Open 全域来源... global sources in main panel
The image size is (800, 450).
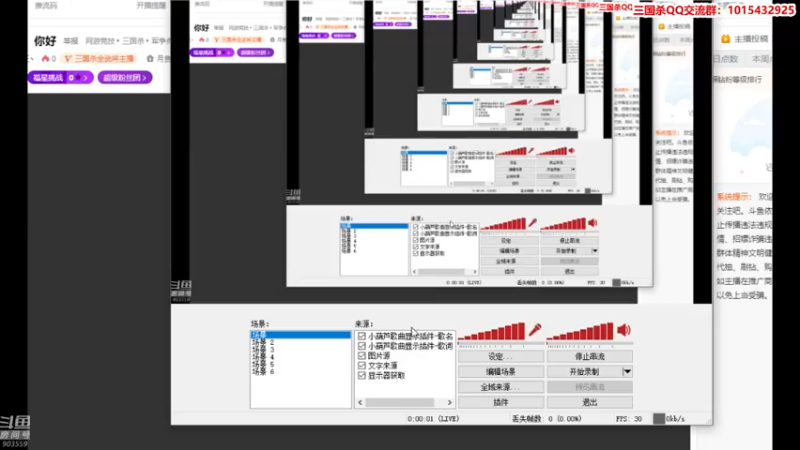[x=501, y=387]
